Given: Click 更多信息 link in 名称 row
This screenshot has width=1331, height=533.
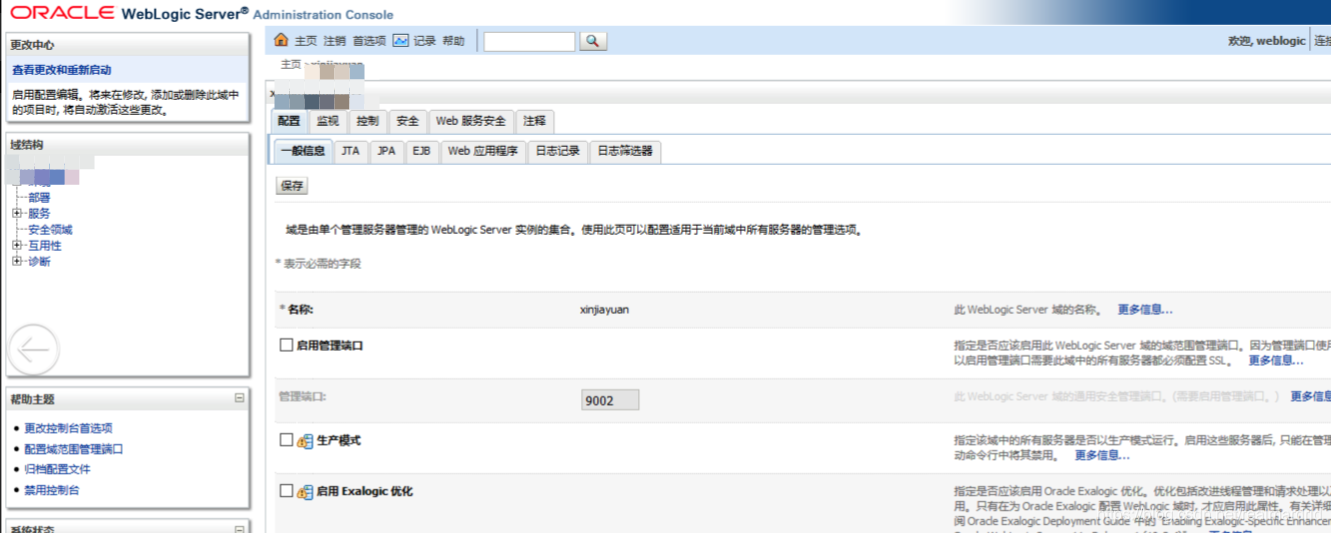Looking at the screenshot, I should [x=1145, y=310].
